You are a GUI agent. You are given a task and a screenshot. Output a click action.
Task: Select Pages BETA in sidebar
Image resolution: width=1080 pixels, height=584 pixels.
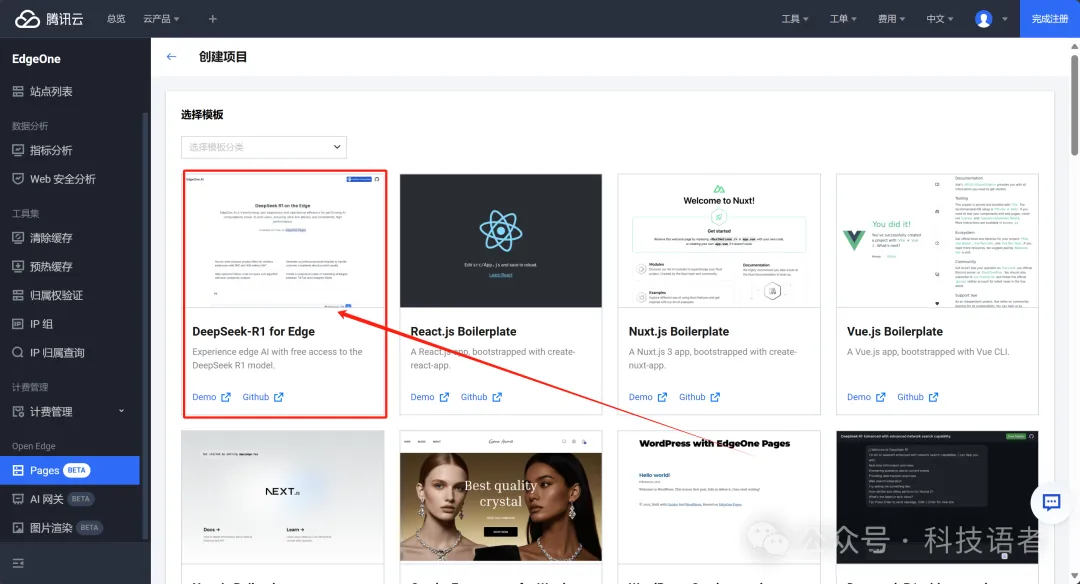(x=70, y=470)
